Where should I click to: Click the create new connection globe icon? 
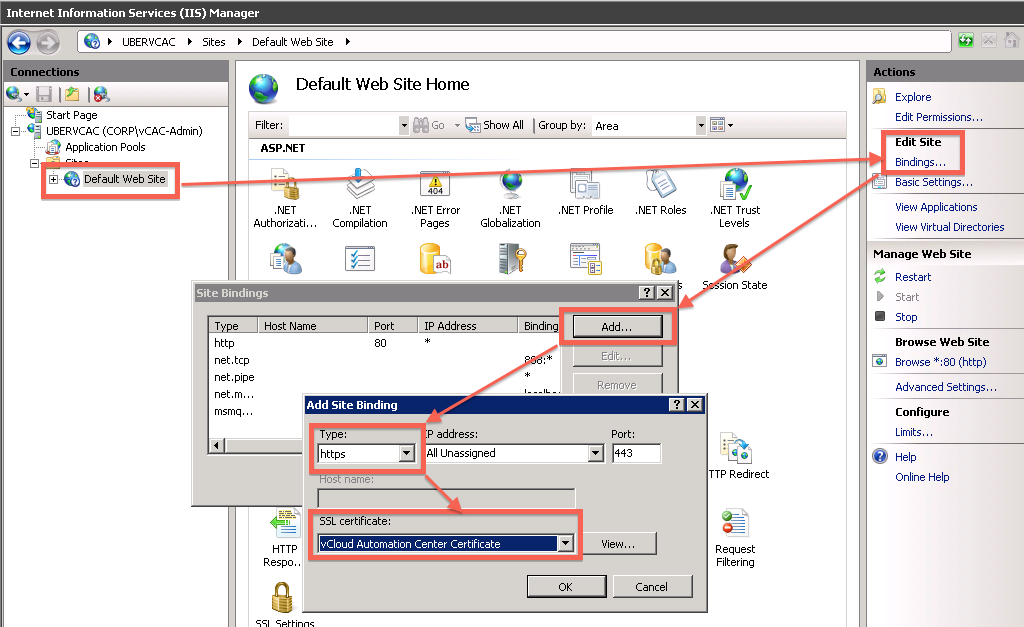[x=14, y=95]
